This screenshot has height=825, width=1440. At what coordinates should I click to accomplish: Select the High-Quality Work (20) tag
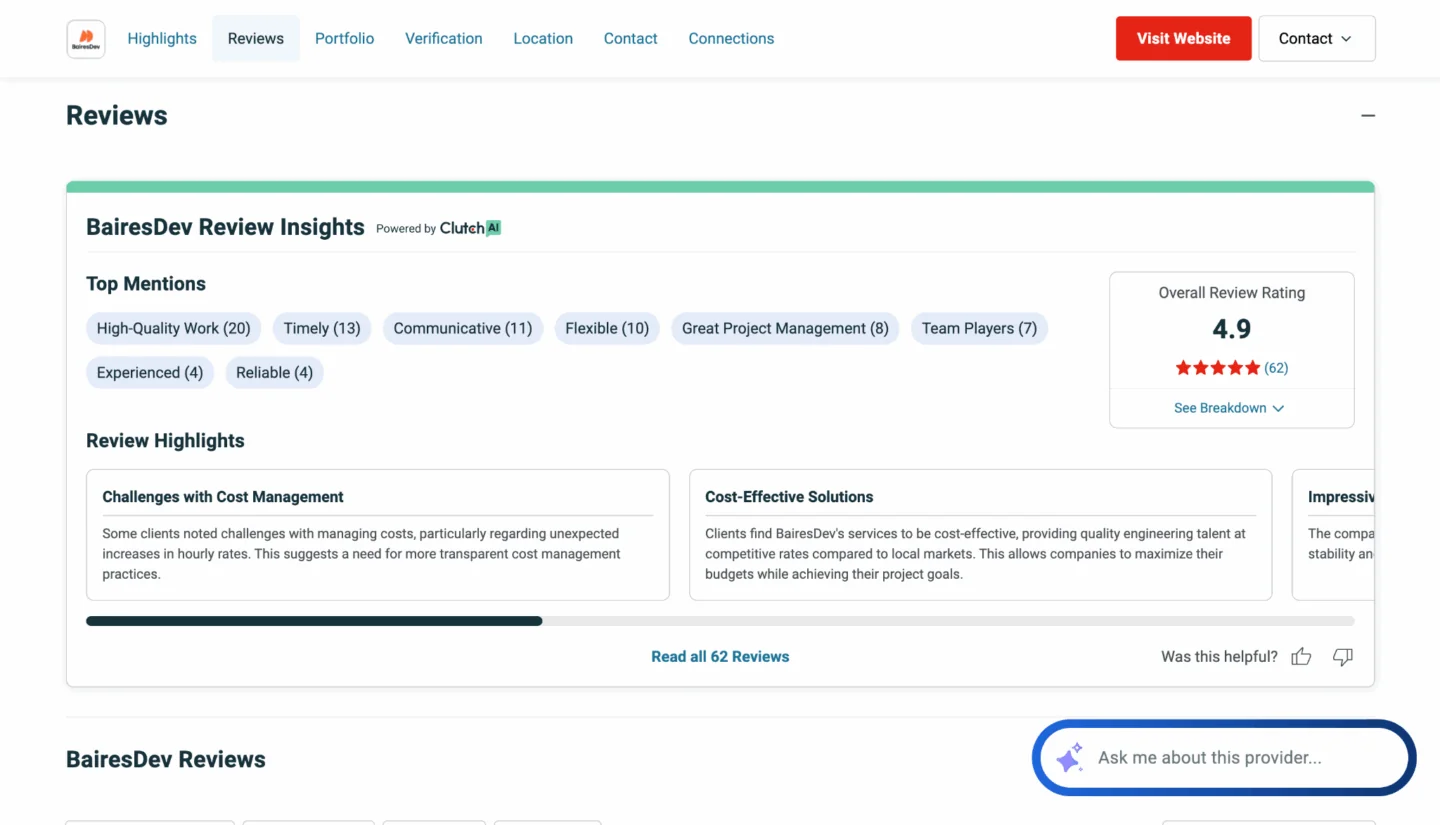tap(174, 328)
